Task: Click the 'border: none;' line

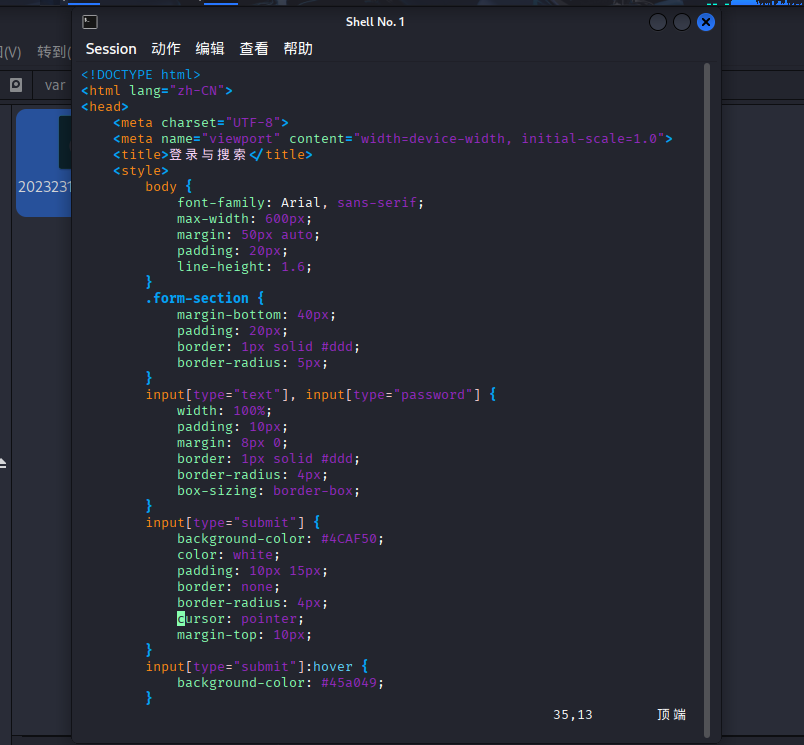Action: tap(228, 587)
